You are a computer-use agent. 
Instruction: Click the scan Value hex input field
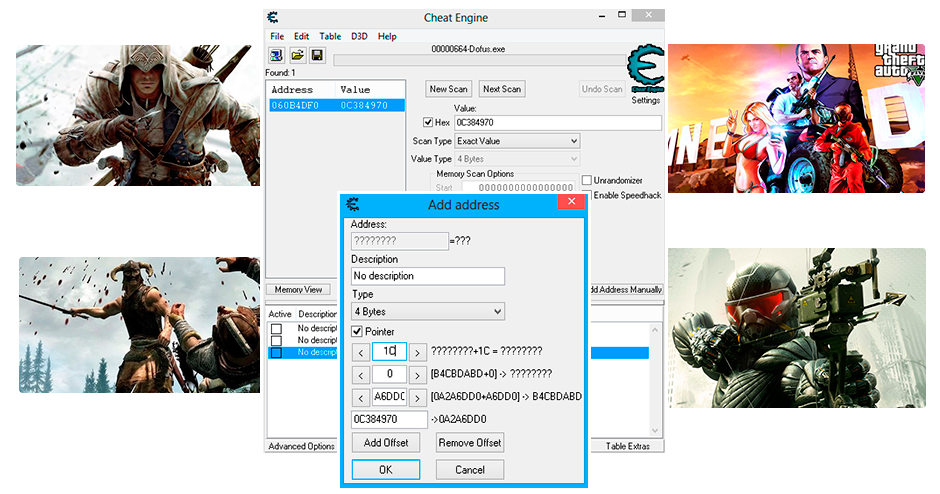558,122
